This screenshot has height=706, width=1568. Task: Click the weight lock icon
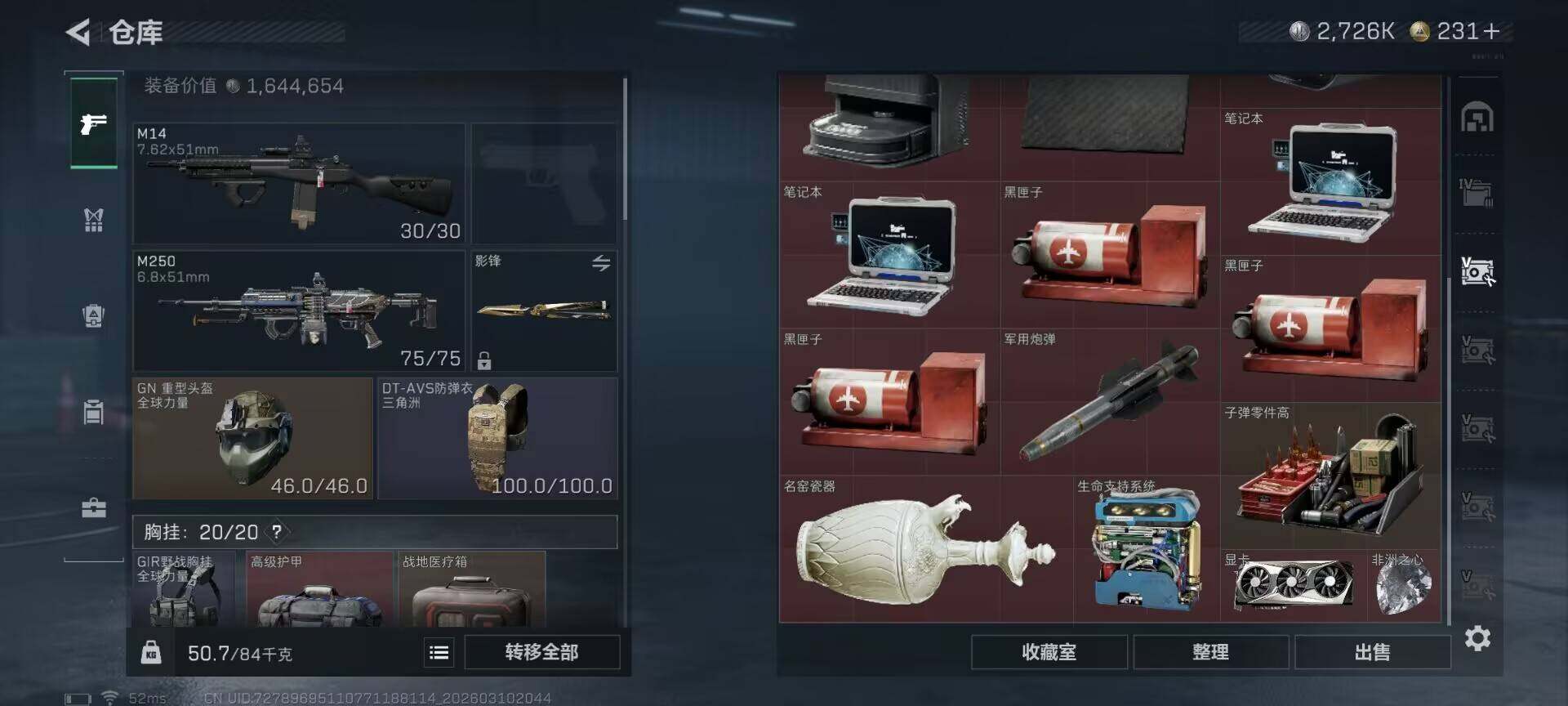pos(151,652)
